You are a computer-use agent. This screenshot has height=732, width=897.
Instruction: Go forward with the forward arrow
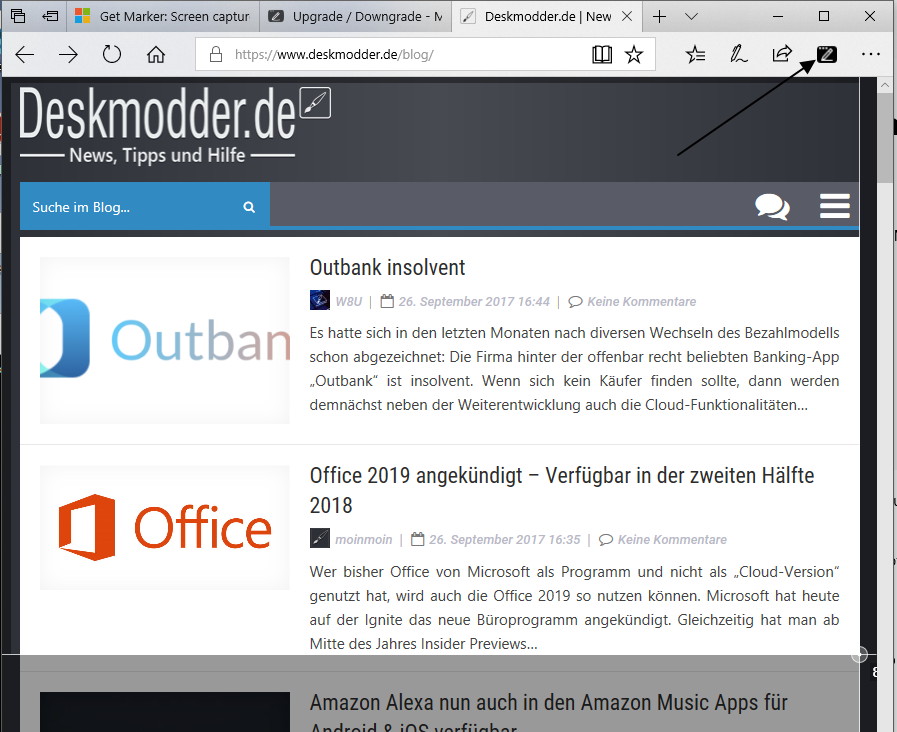point(68,55)
